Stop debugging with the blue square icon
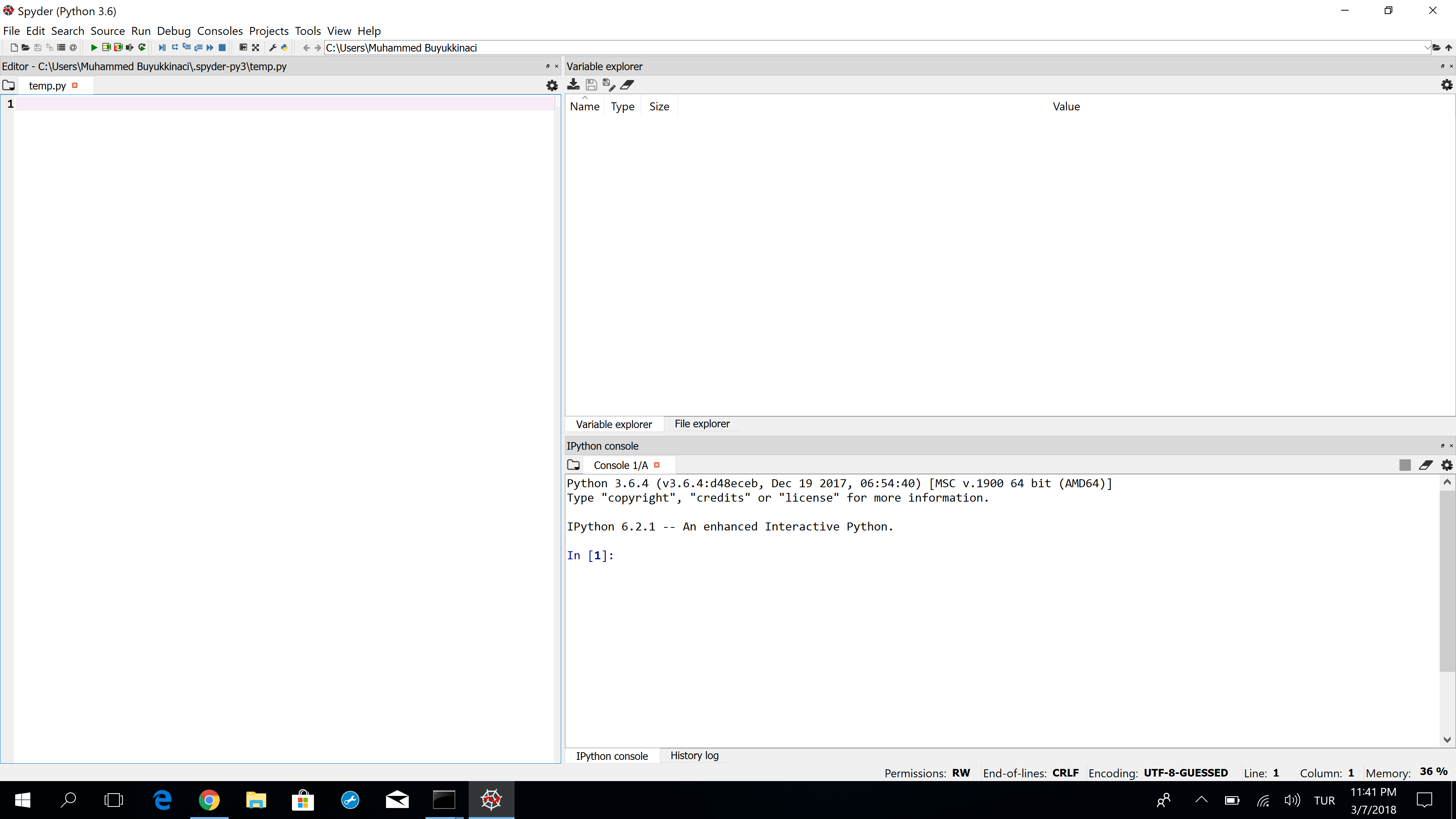The width and height of the screenshot is (1456, 819). click(222, 48)
